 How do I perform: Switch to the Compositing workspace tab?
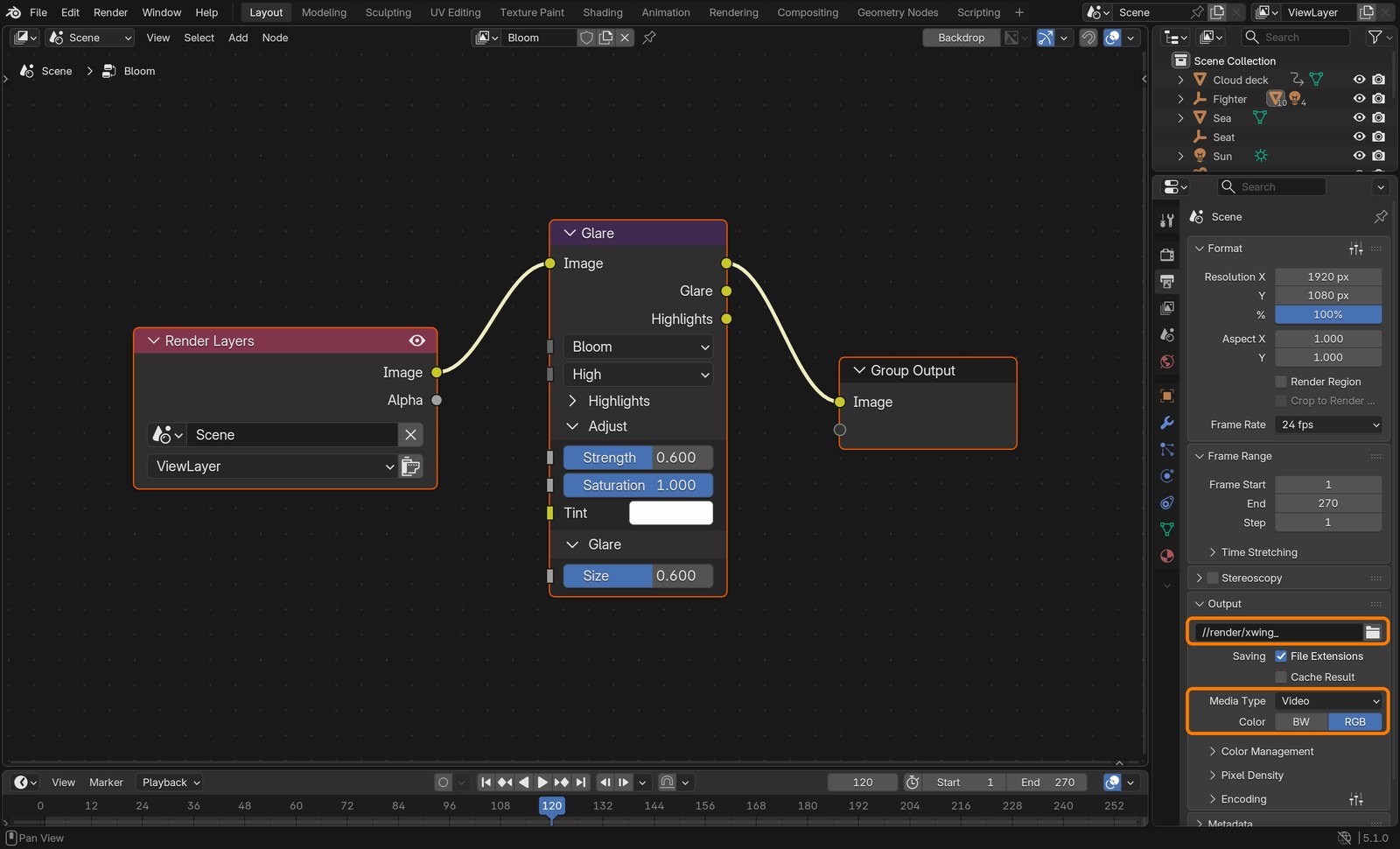tap(808, 12)
